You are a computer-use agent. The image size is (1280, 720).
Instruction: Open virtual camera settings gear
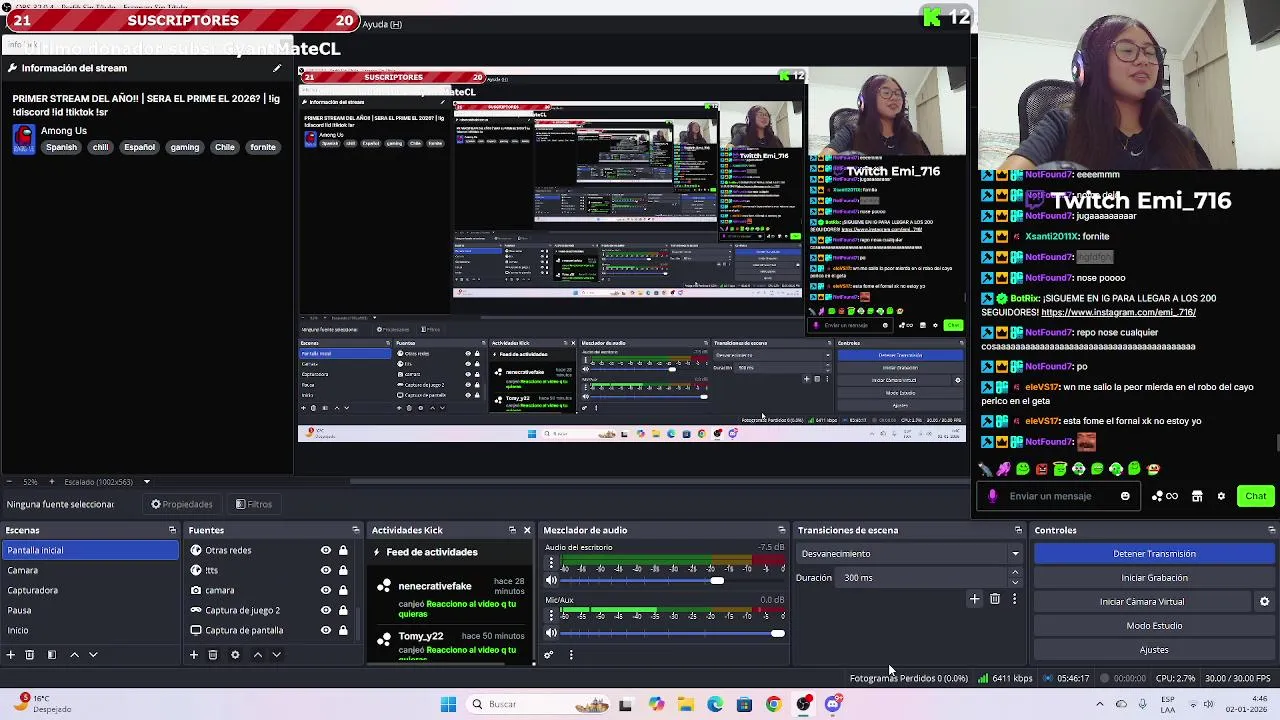tap(1264, 602)
